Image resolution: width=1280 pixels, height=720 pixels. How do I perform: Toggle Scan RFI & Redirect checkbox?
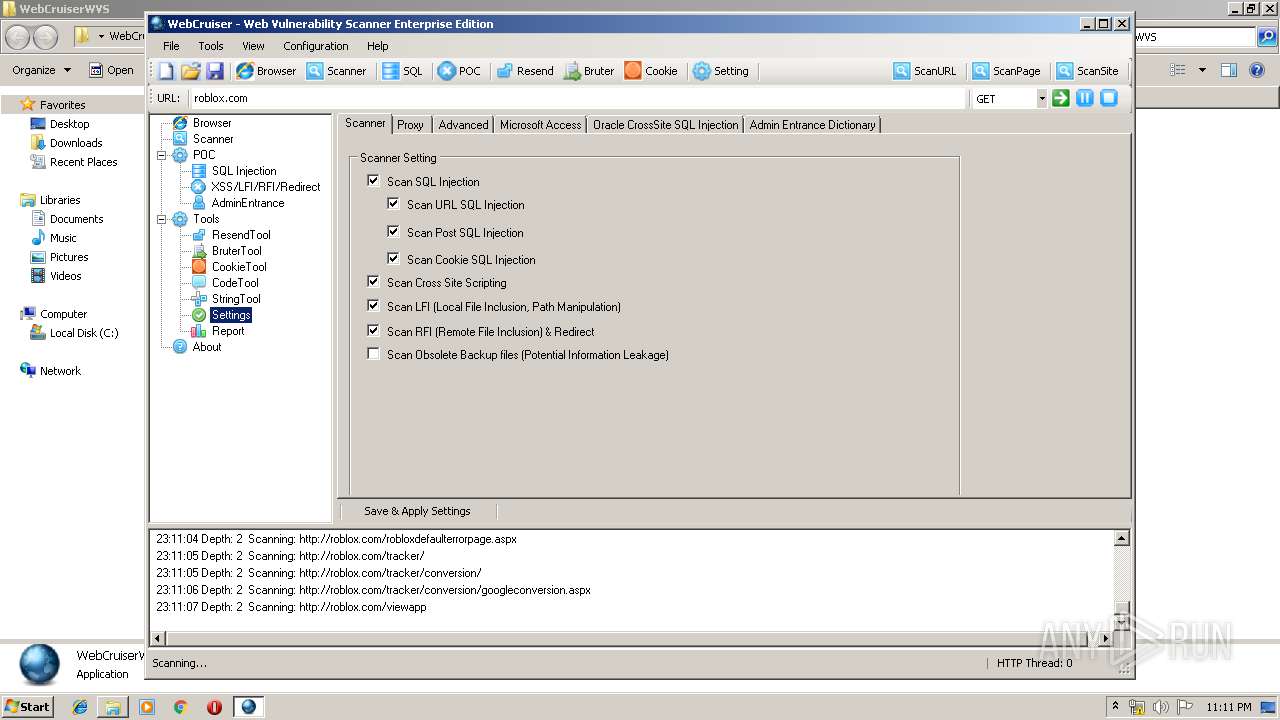coord(374,331)
